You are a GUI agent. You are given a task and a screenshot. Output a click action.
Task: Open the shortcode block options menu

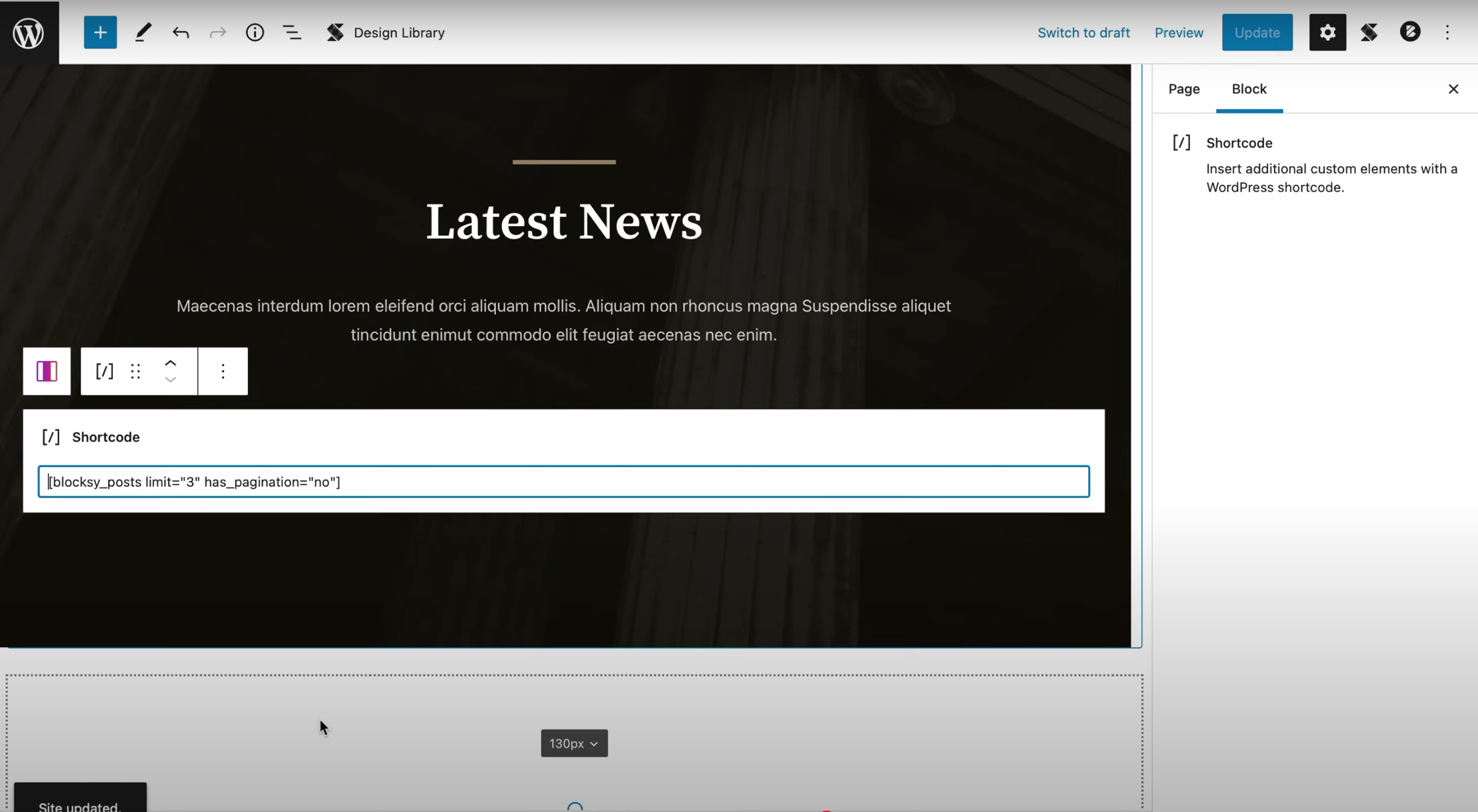(223, 371)
